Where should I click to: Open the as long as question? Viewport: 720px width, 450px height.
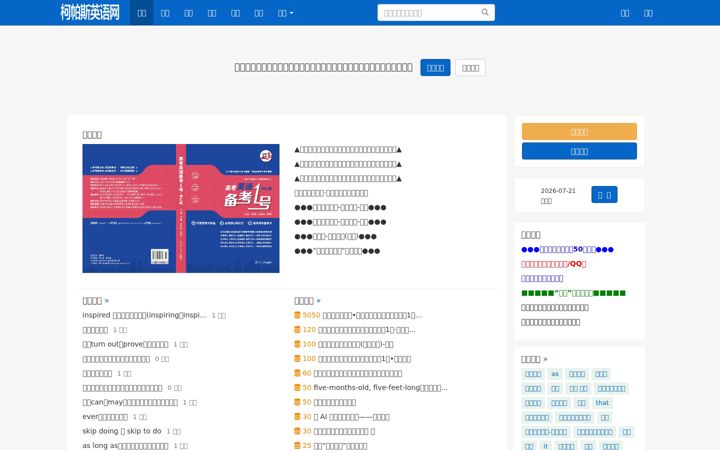click(125, 445)
